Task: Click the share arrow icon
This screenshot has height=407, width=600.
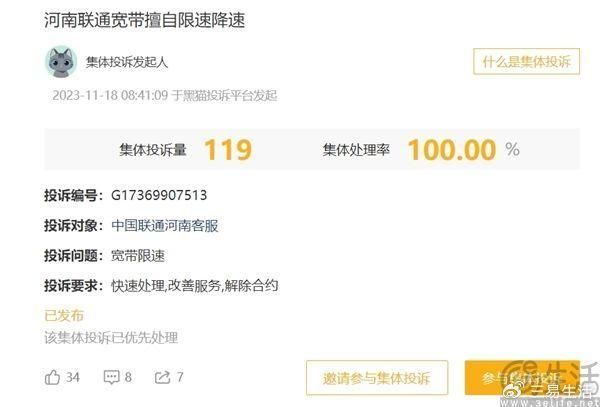Action: tap(162, 377)
